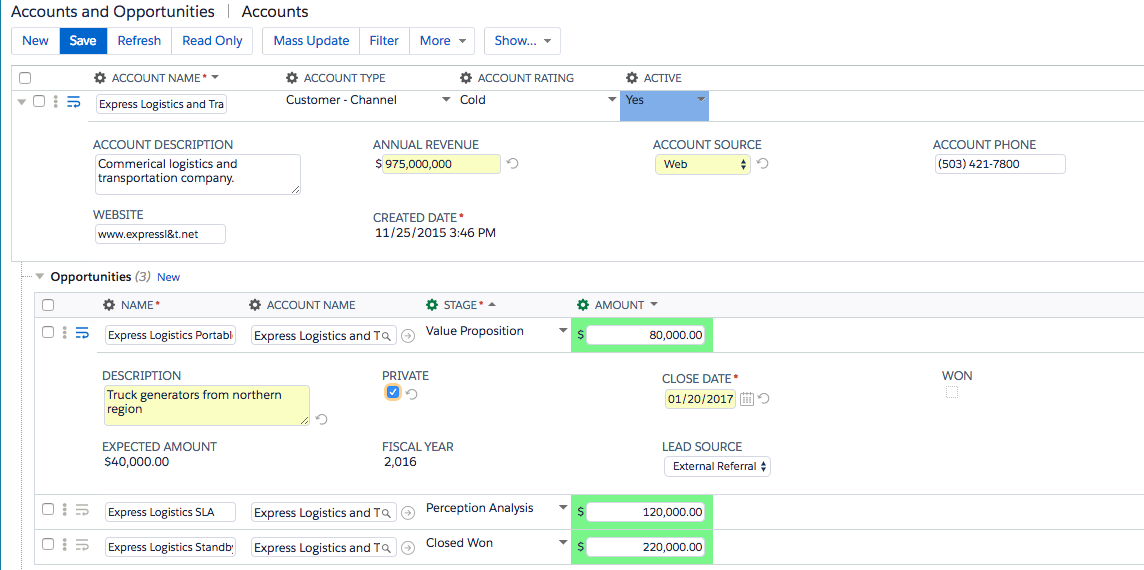
Task: Tick the select-all checkbox in Accounts header
Action: coord(25,78)
